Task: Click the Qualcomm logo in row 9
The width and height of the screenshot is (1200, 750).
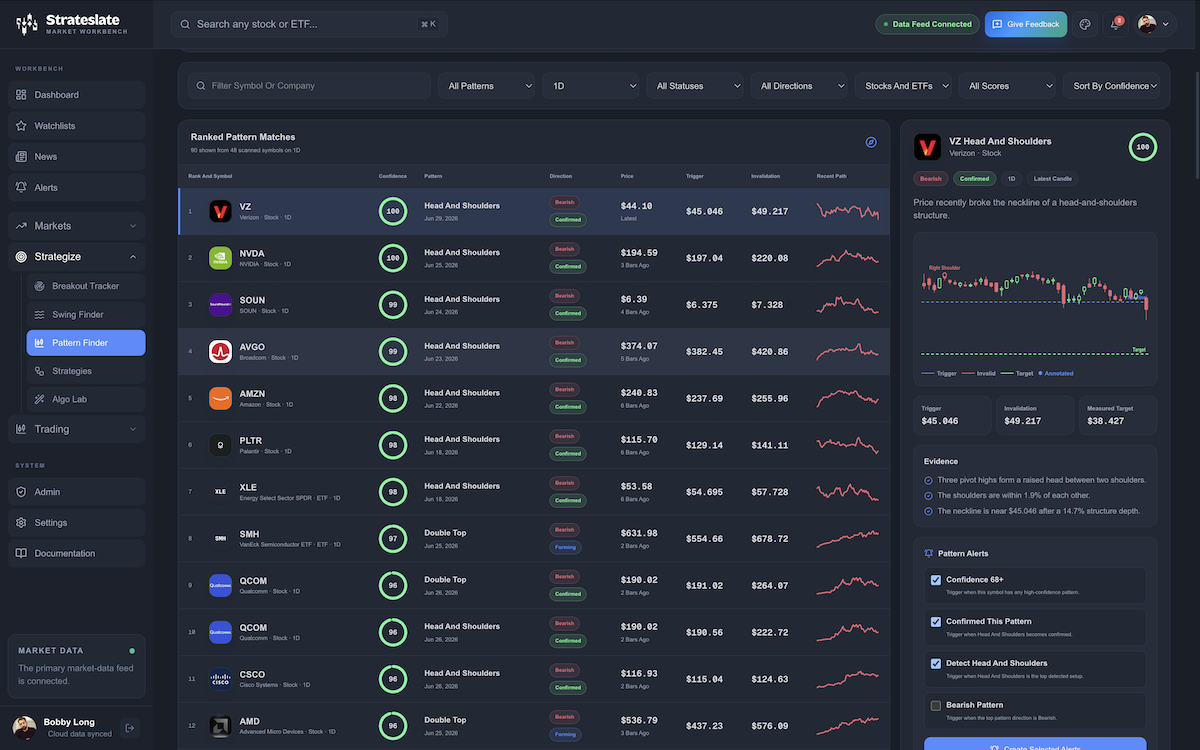Action: 220,585
